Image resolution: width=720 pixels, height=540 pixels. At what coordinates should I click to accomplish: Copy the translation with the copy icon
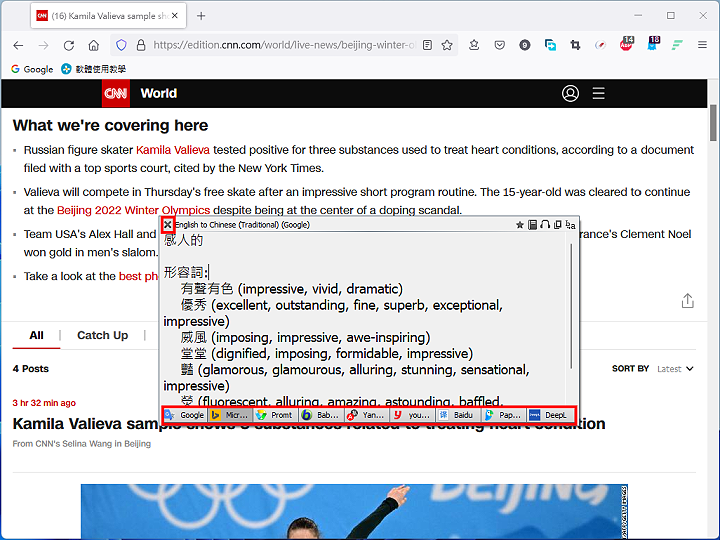(x=557, y=225)
